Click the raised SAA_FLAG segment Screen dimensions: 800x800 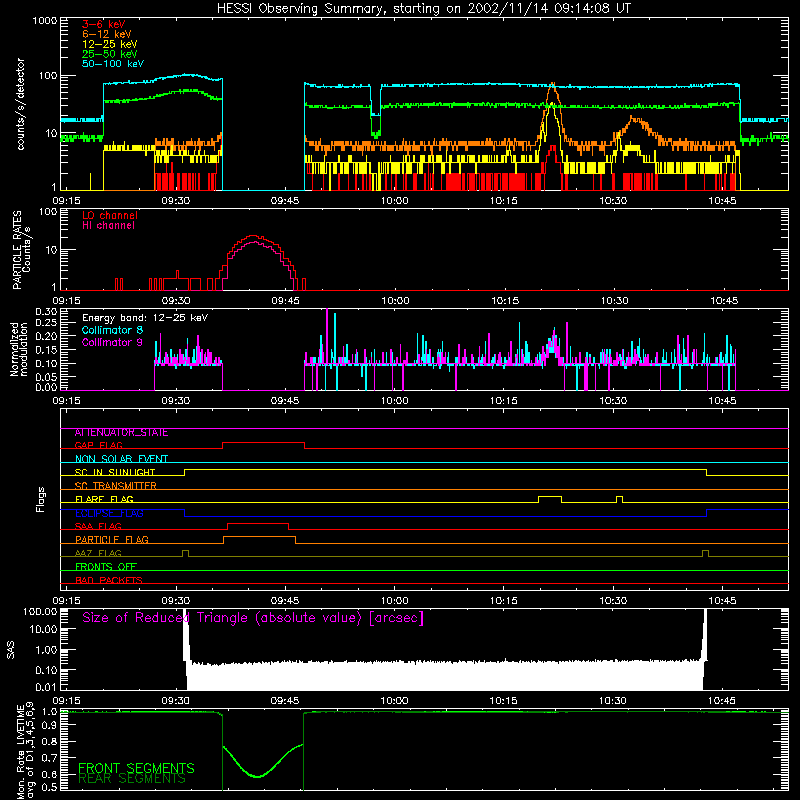(258, 523)
